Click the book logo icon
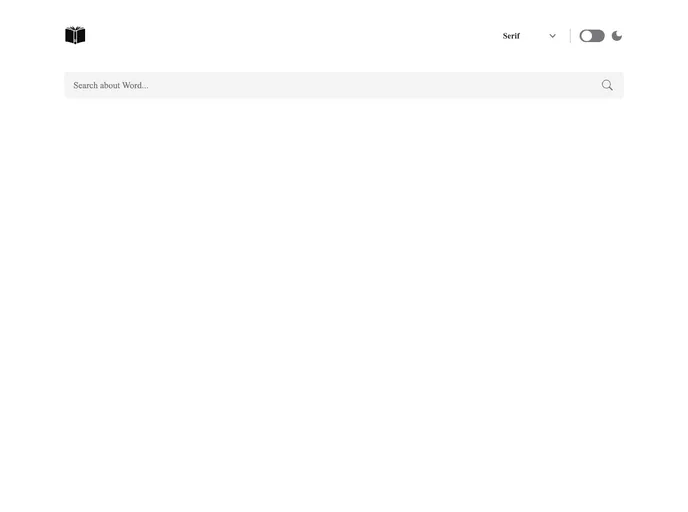688x512 pixels. [75, 35]
